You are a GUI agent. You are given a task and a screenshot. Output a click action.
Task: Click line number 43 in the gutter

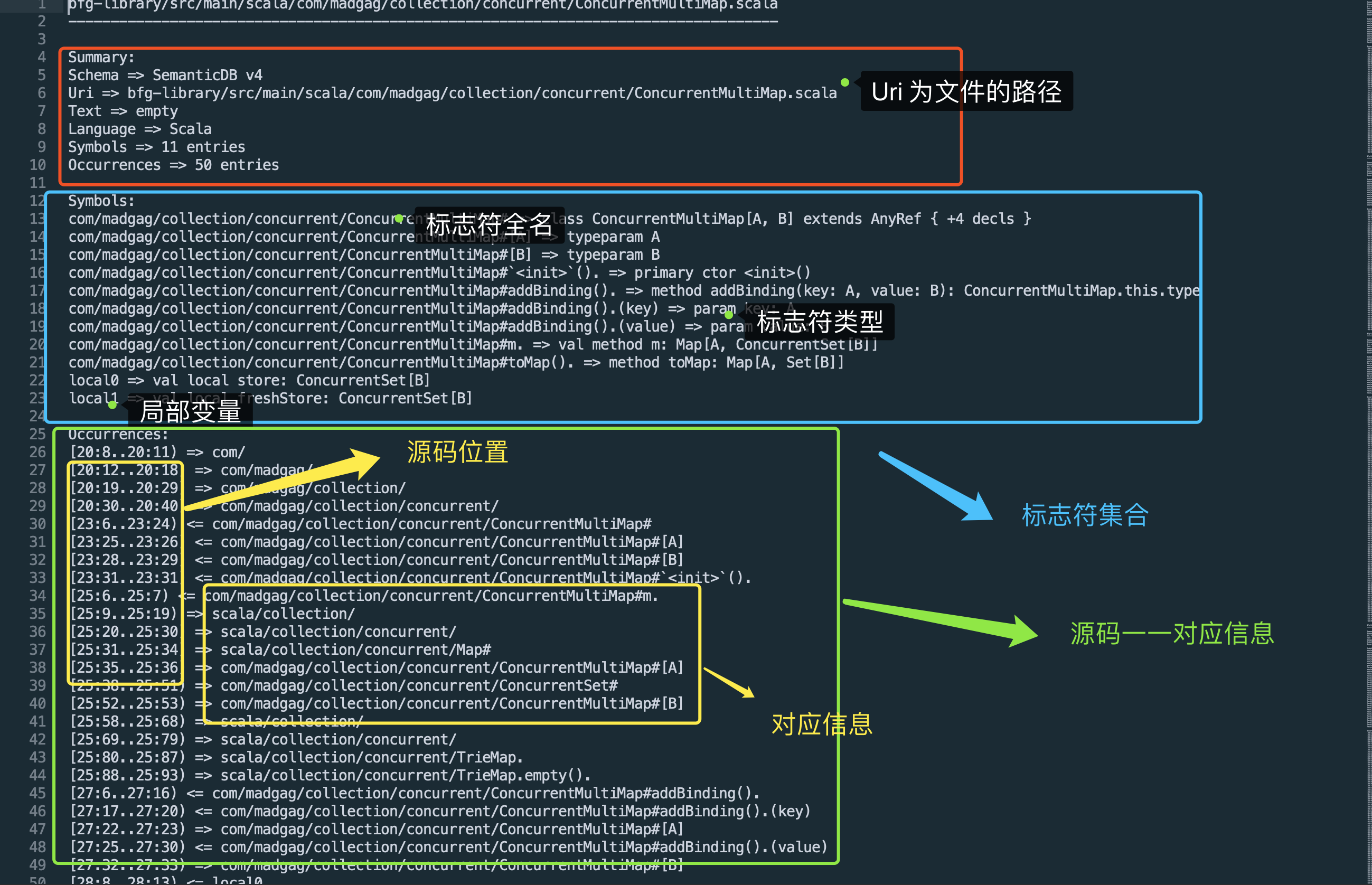[37, 757]
